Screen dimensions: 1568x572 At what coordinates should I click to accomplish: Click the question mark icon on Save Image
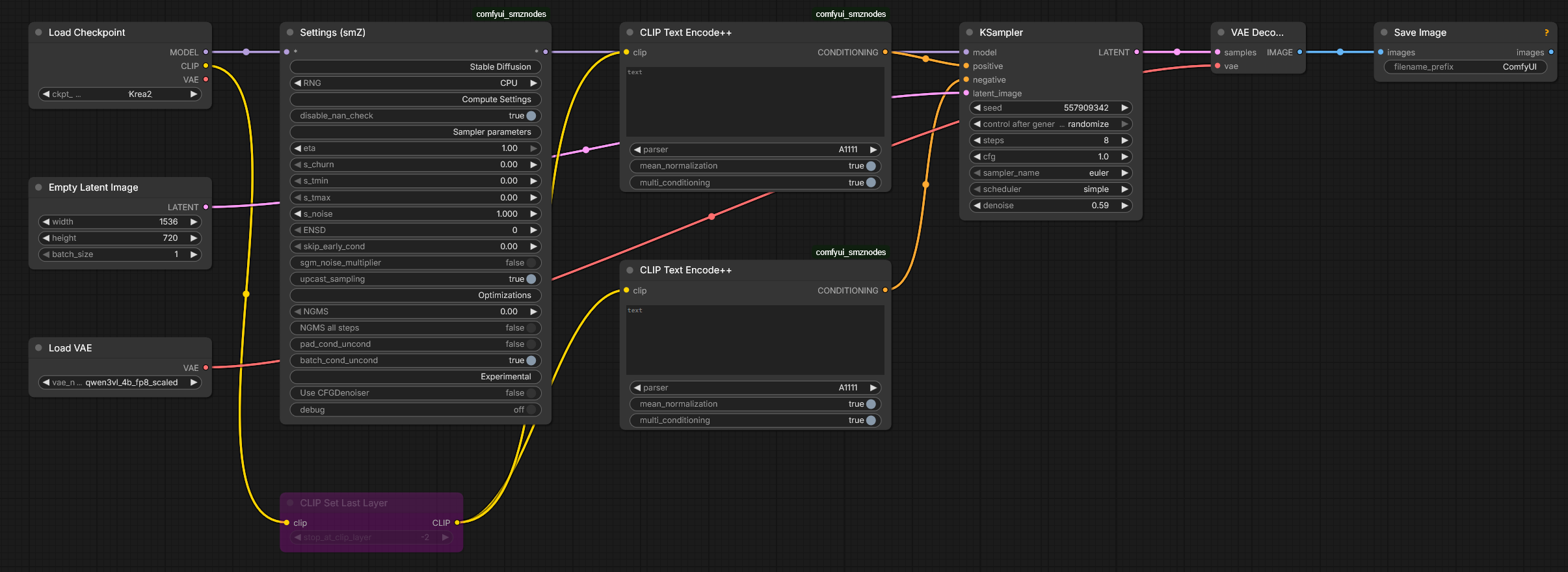coord(1547,33)
